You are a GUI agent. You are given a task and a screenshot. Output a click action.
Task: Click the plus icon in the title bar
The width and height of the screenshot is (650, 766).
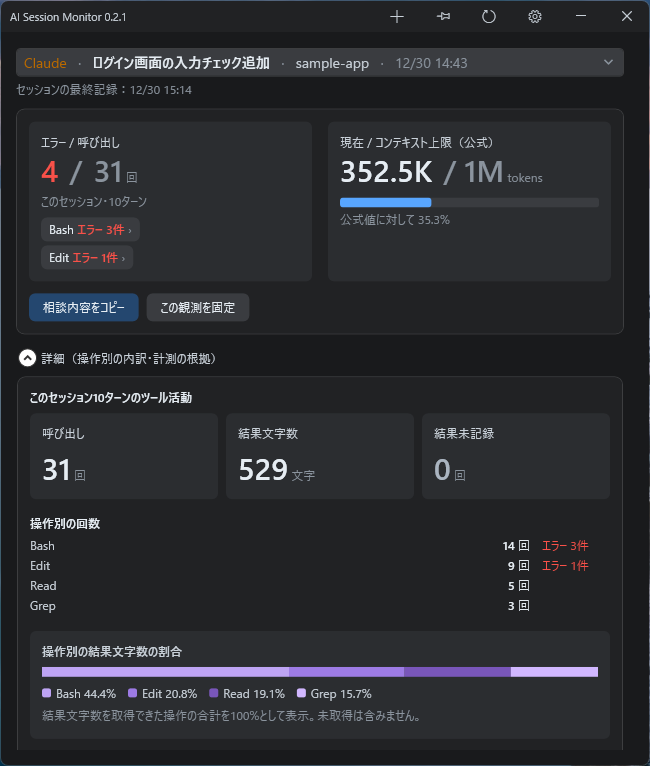click(x=397, y=17)
